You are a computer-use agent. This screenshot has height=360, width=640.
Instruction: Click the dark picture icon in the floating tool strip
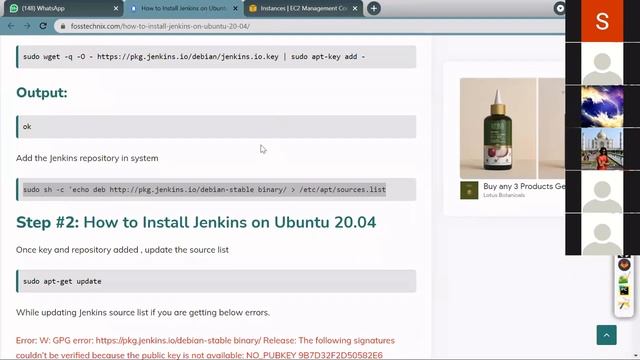pyautogui.click(x=624, y=291)
